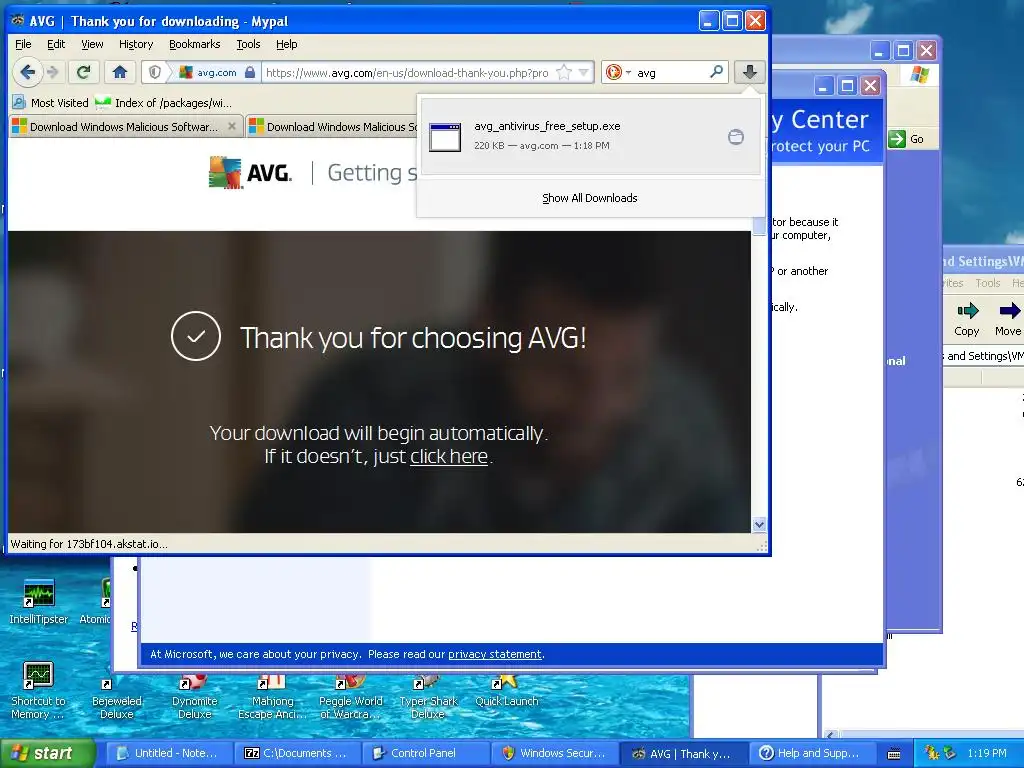
Task: Click the URL address field
Action: (x=407, y=72)
